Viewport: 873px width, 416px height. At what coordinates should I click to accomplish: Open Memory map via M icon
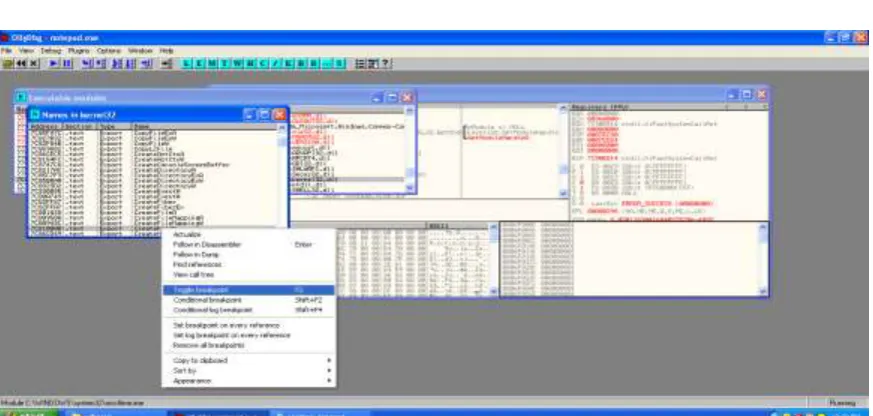(x=212, y=63)
